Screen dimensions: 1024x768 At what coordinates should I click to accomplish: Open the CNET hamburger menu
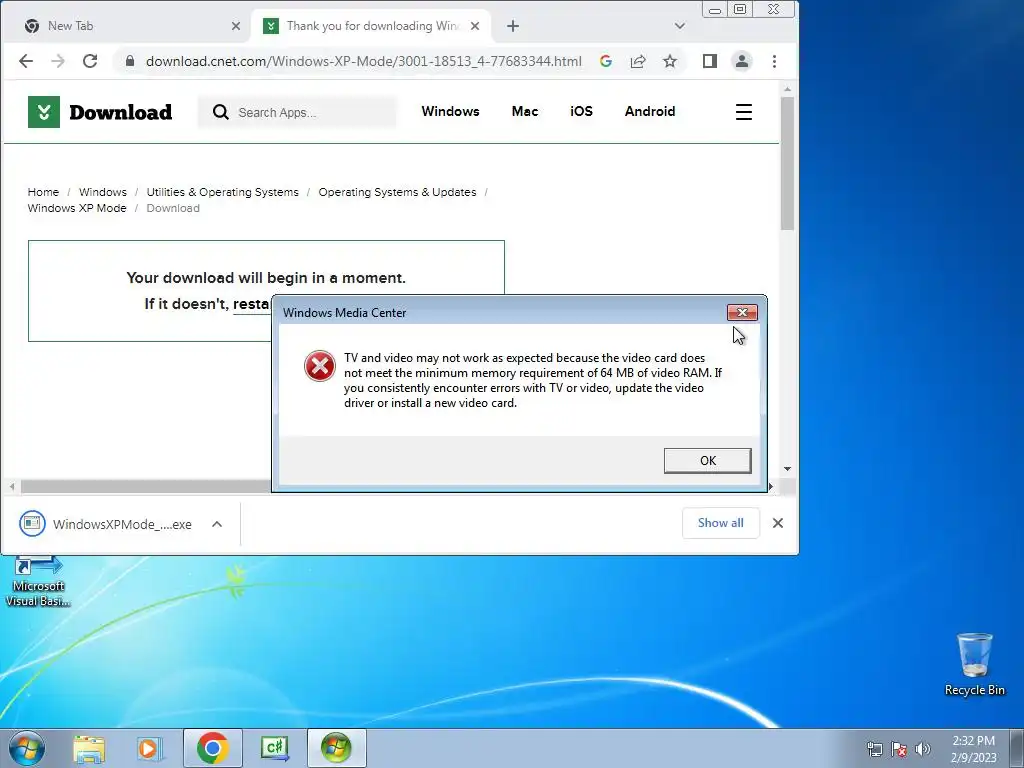tap(743, 112)
